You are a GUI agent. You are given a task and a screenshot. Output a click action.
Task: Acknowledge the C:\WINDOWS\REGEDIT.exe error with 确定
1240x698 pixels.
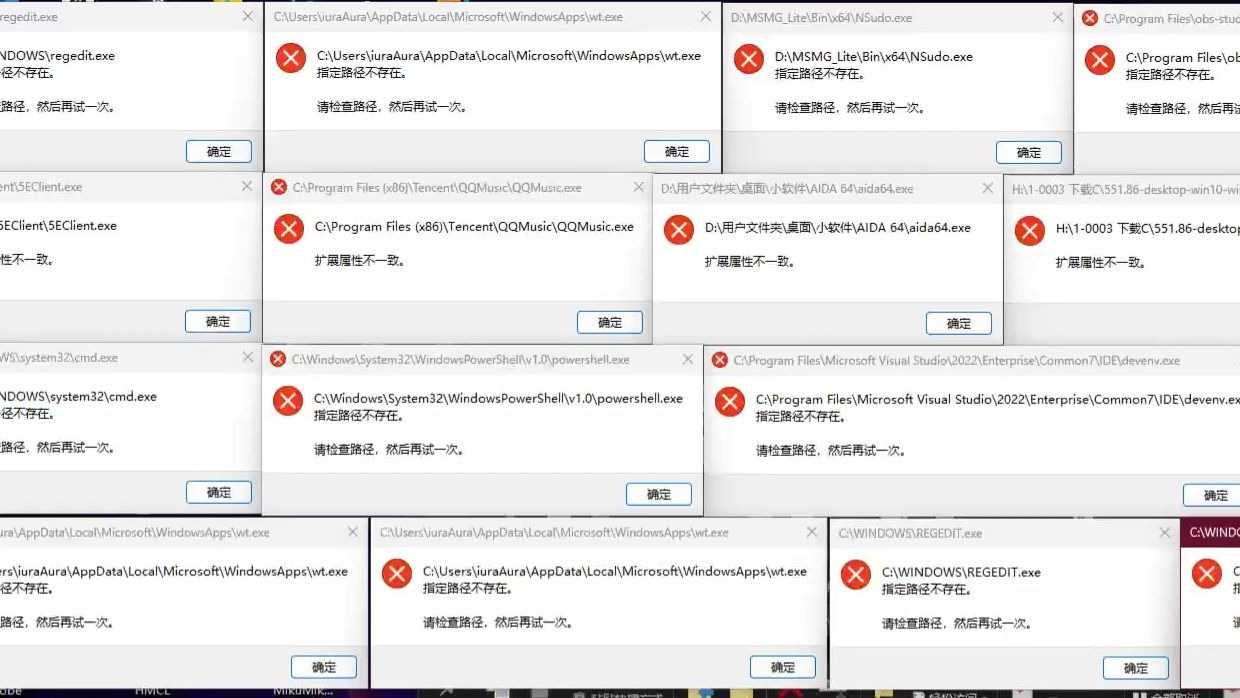click(1136, 668)
